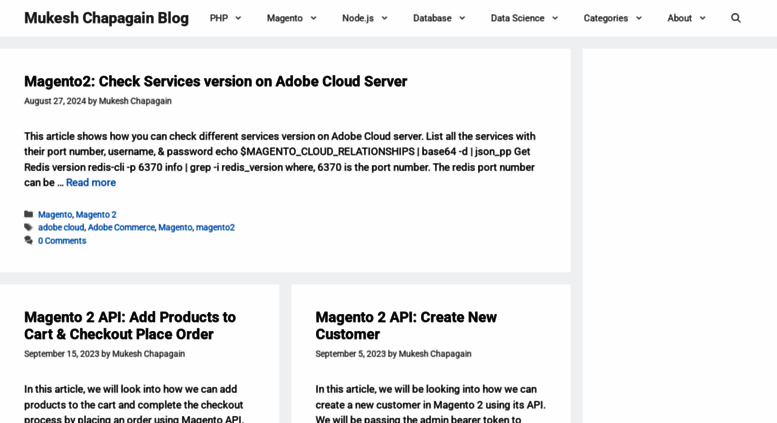The width and height of the screenshot is (777, 423).
Task: Click the September 15, 2023 date
Action: coord(62,354)
